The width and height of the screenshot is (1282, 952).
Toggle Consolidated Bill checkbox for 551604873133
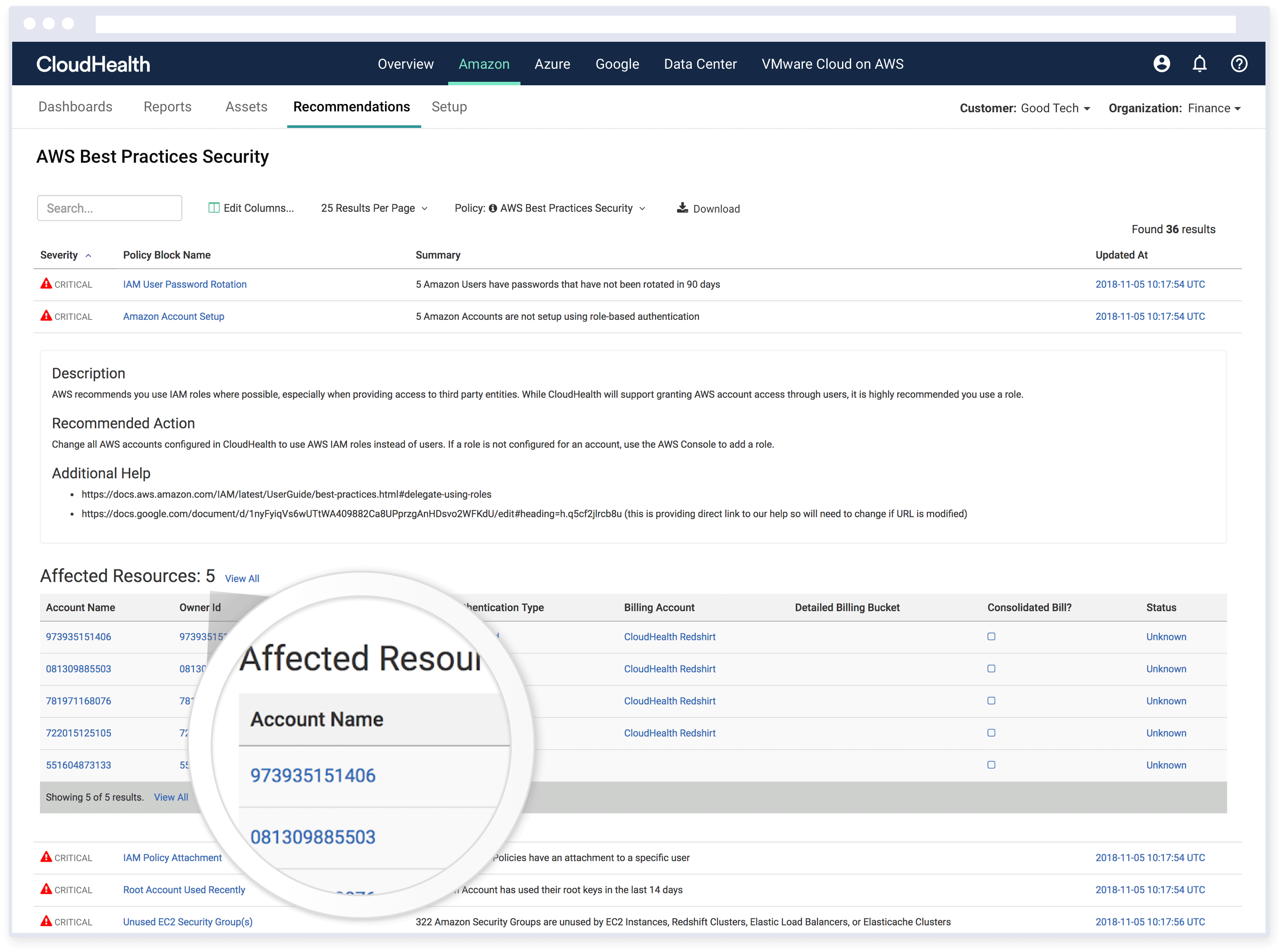click(x=991, y=765)
